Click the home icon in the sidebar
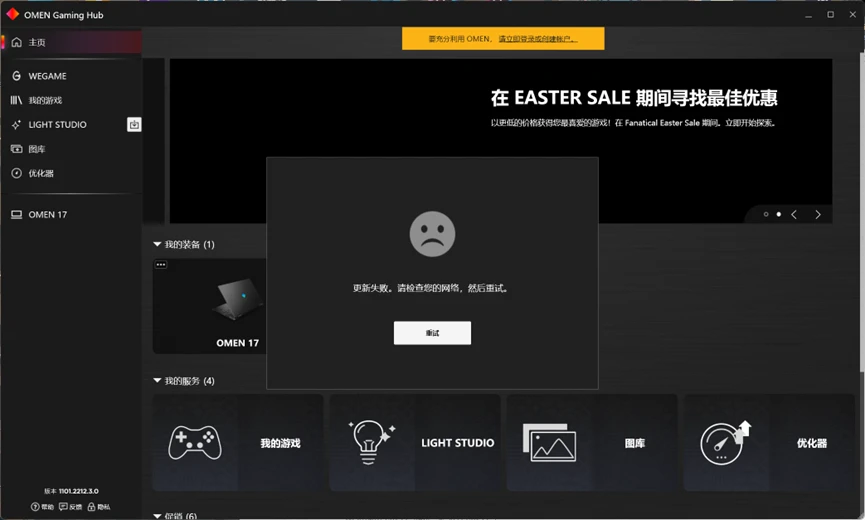The width and height of the screenshot is (865, 520). click(17, 42)
